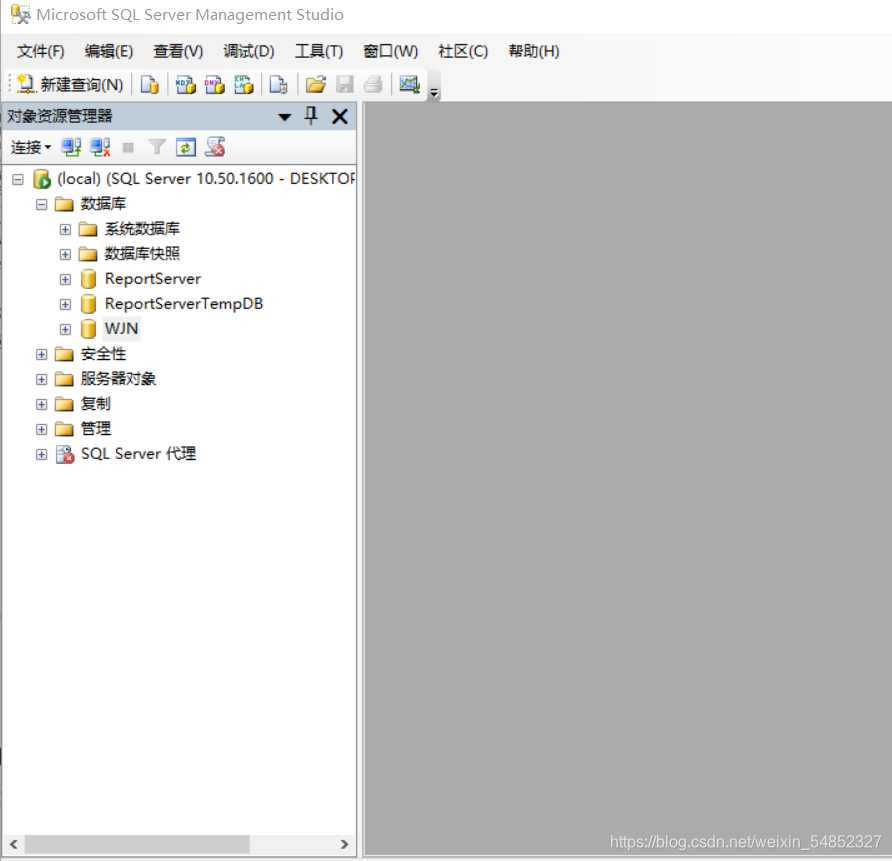Viewport: 892px width, 861px height.
Task: Click the horizontal scrollbar left arrow
Action: pos(14,845)
